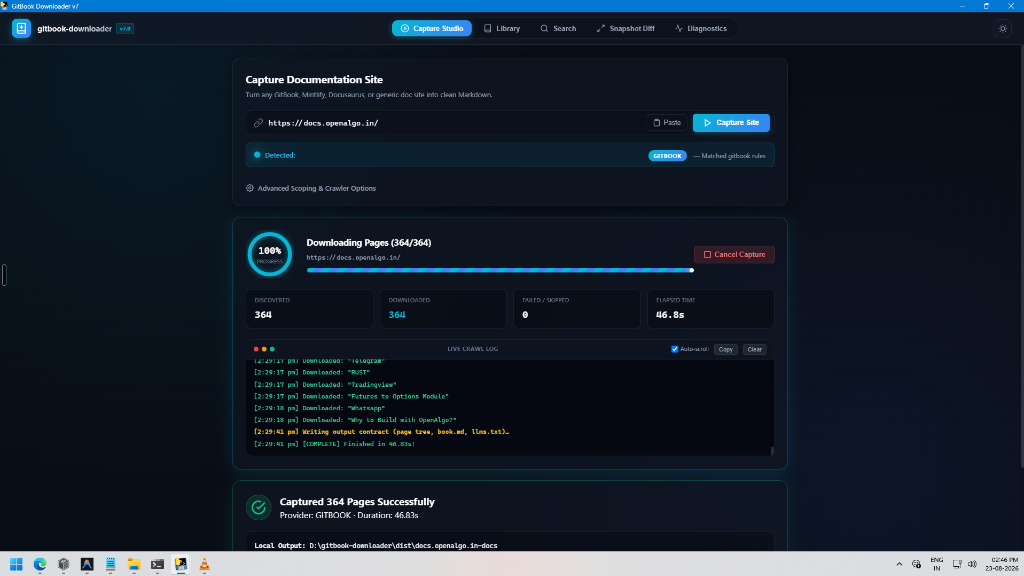1024x576 pixels.
Task: Click the download progress bar
Action: tap(500, 270)
